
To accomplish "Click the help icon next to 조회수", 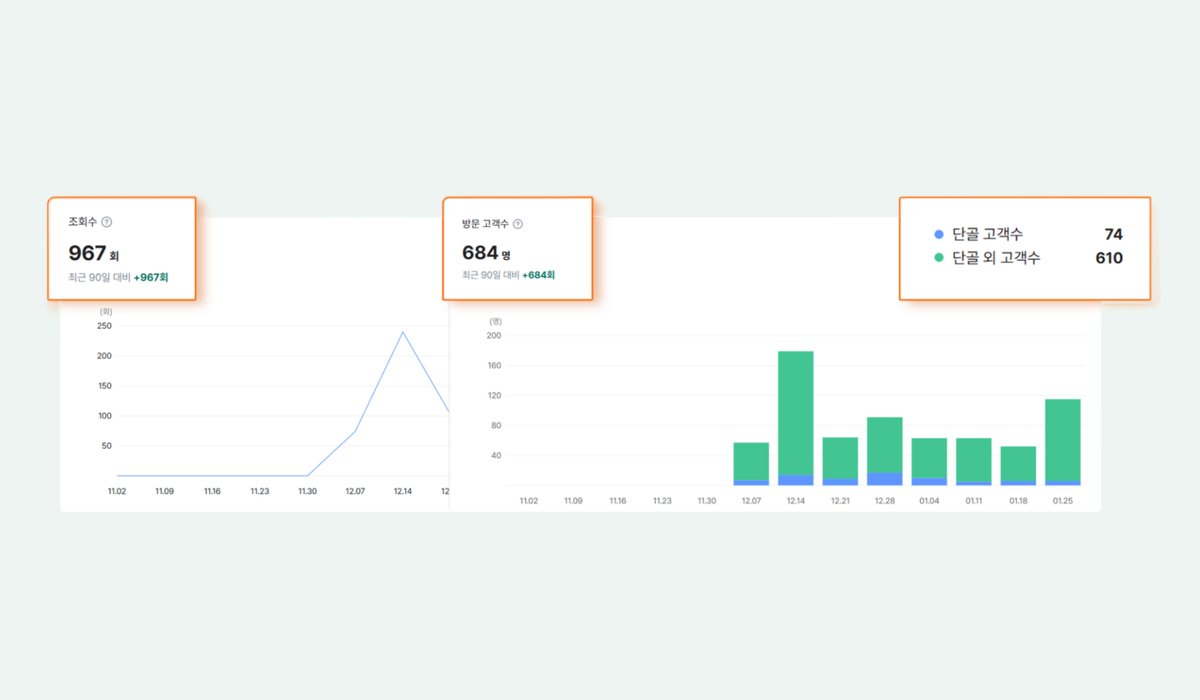I will 107,222.
